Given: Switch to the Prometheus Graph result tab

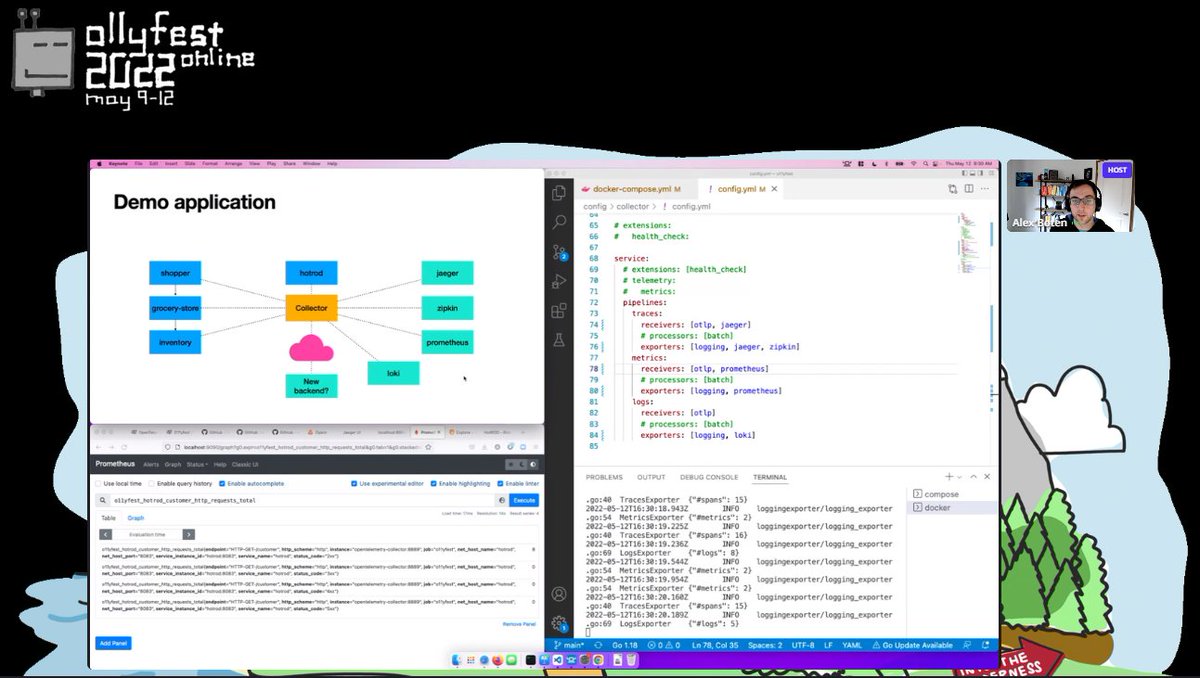Looking at the screenshot, I should coord(136,518).
